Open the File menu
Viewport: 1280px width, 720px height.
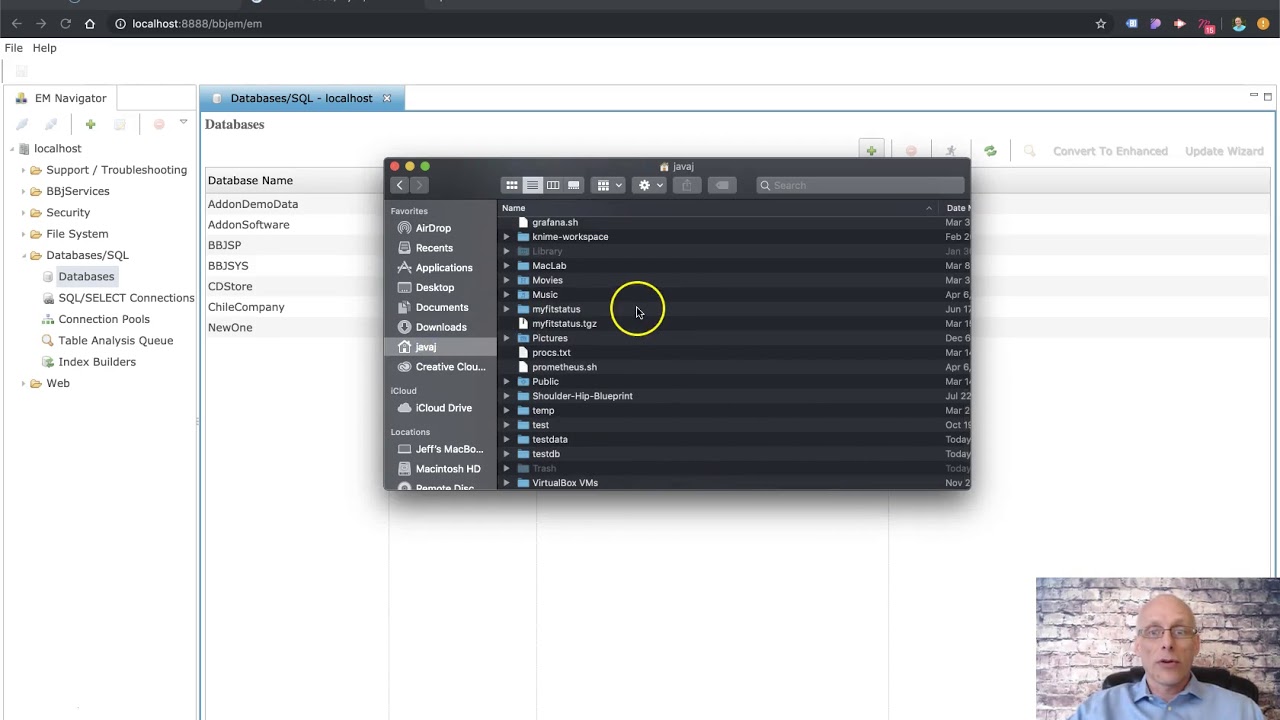14,48
